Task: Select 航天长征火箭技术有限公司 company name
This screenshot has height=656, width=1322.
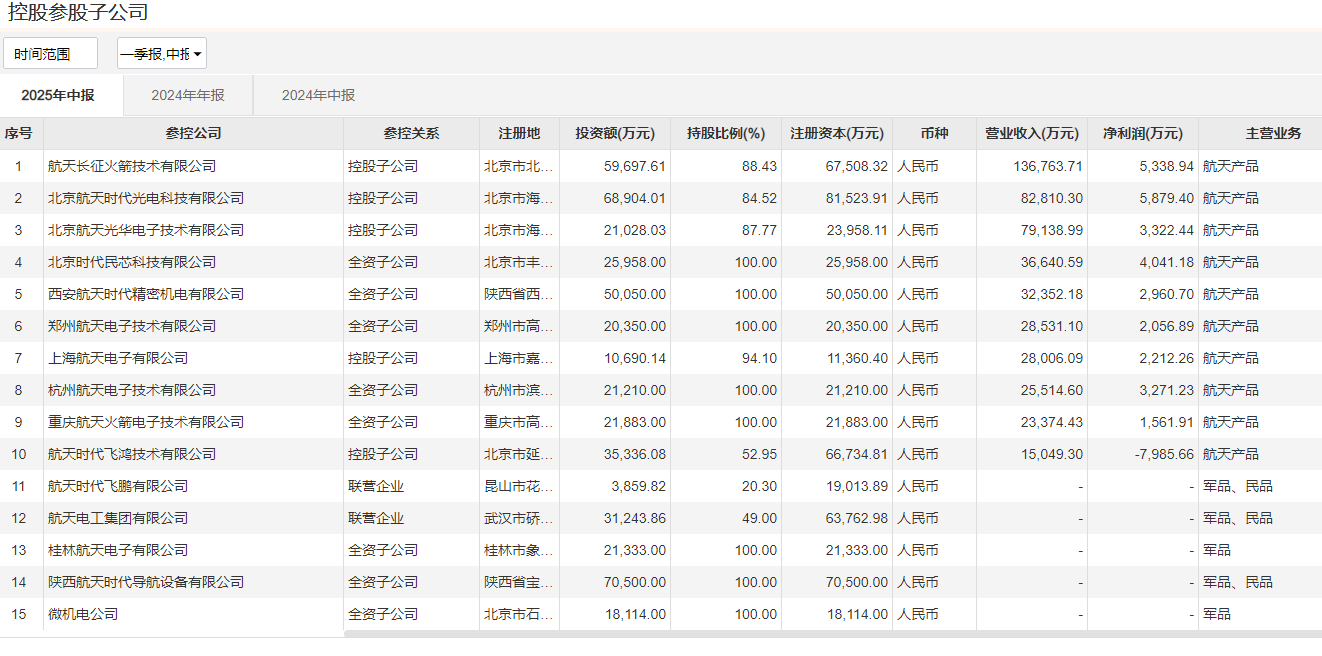Action: [132, 166]
